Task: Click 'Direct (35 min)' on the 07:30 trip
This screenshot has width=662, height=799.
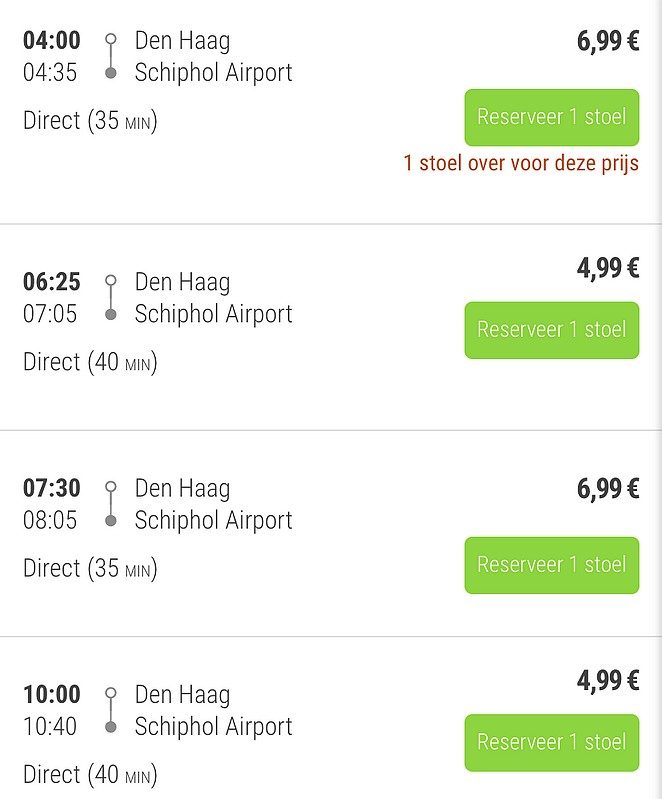Action: [x=90, y=568]
